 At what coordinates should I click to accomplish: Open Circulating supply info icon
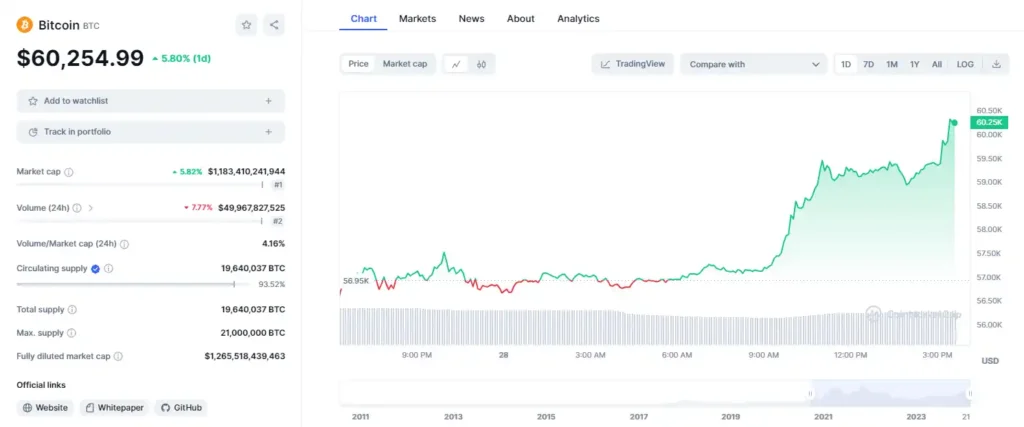point(108,268)
